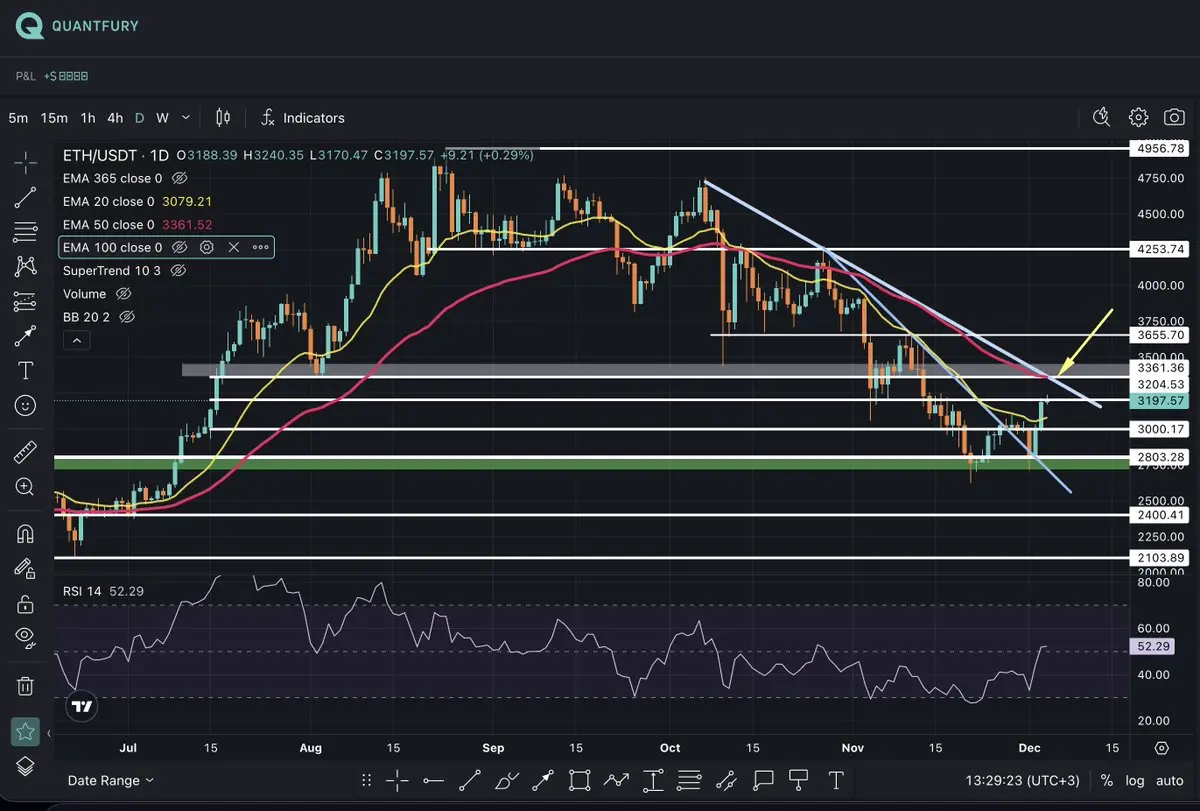Select the ruler measure tool
Viewport: 1200px width, 811px height.
26,453
